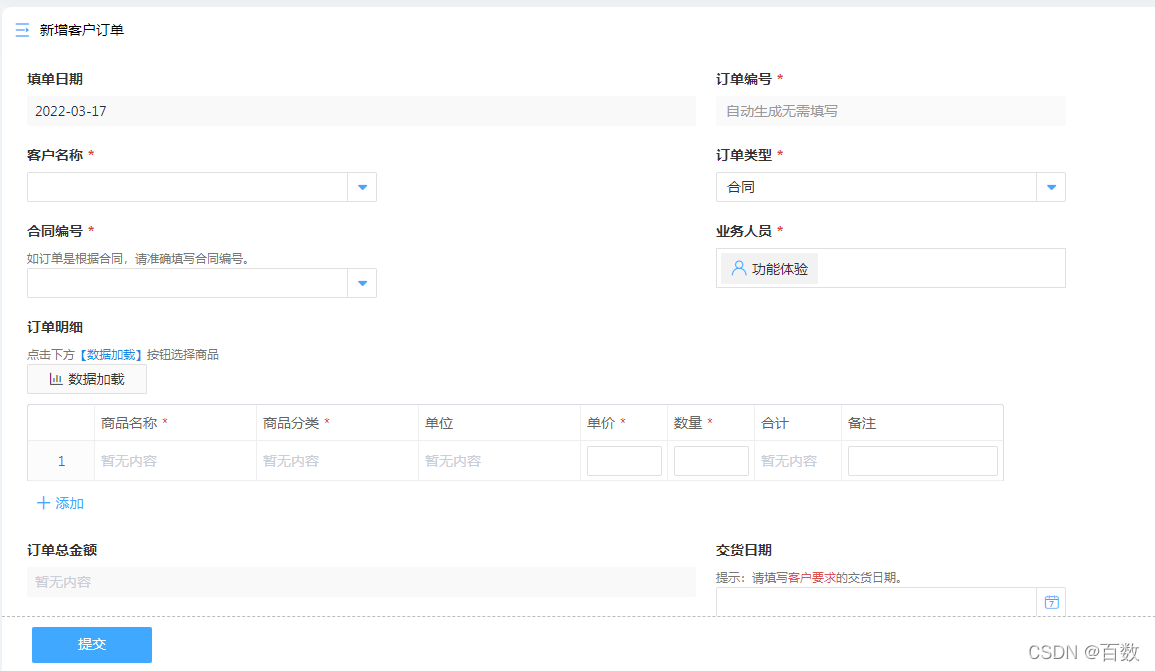
Task: Click the 添加 row link
Action: click(x=60, y=503)
